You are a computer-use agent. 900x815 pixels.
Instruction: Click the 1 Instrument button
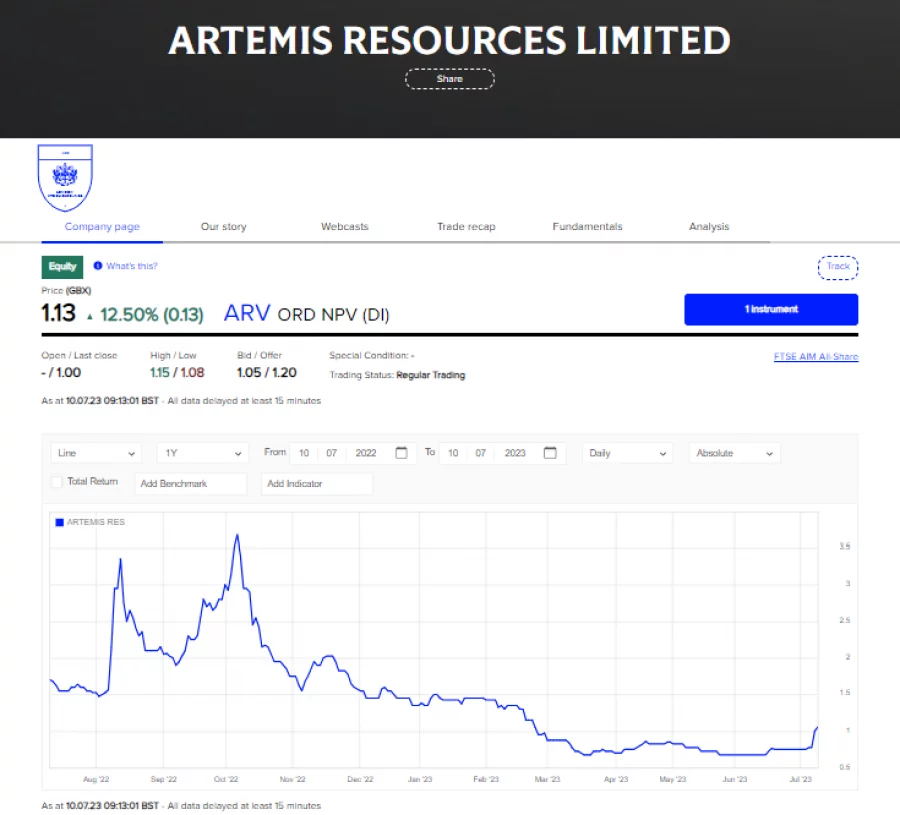(771, 309)
